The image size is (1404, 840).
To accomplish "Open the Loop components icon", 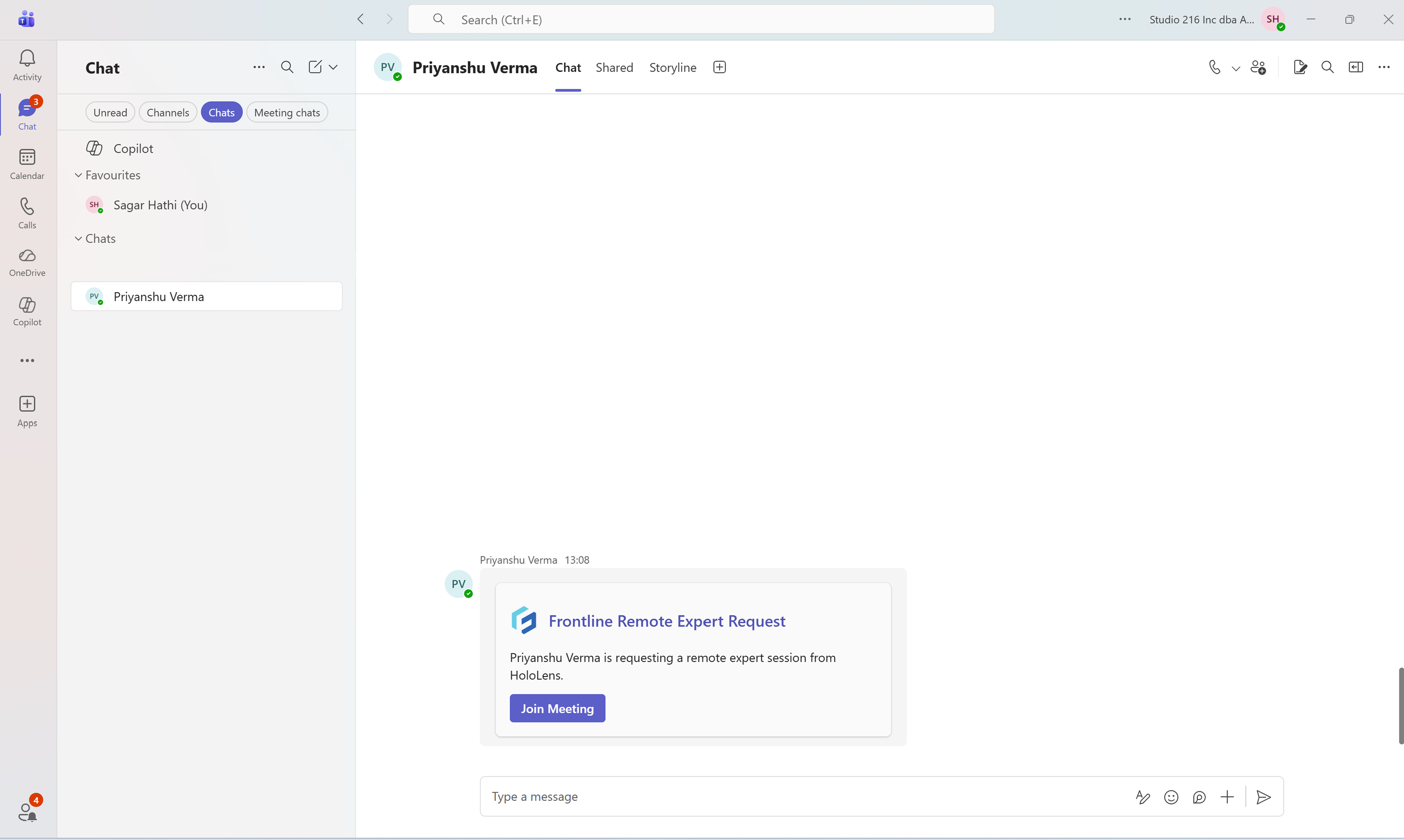I will (1199, 797).
